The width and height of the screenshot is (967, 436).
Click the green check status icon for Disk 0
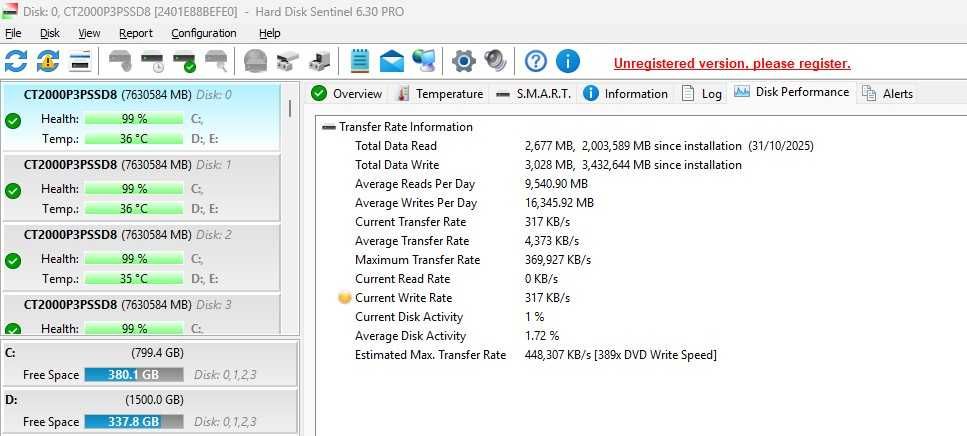(x=13, y=121)
